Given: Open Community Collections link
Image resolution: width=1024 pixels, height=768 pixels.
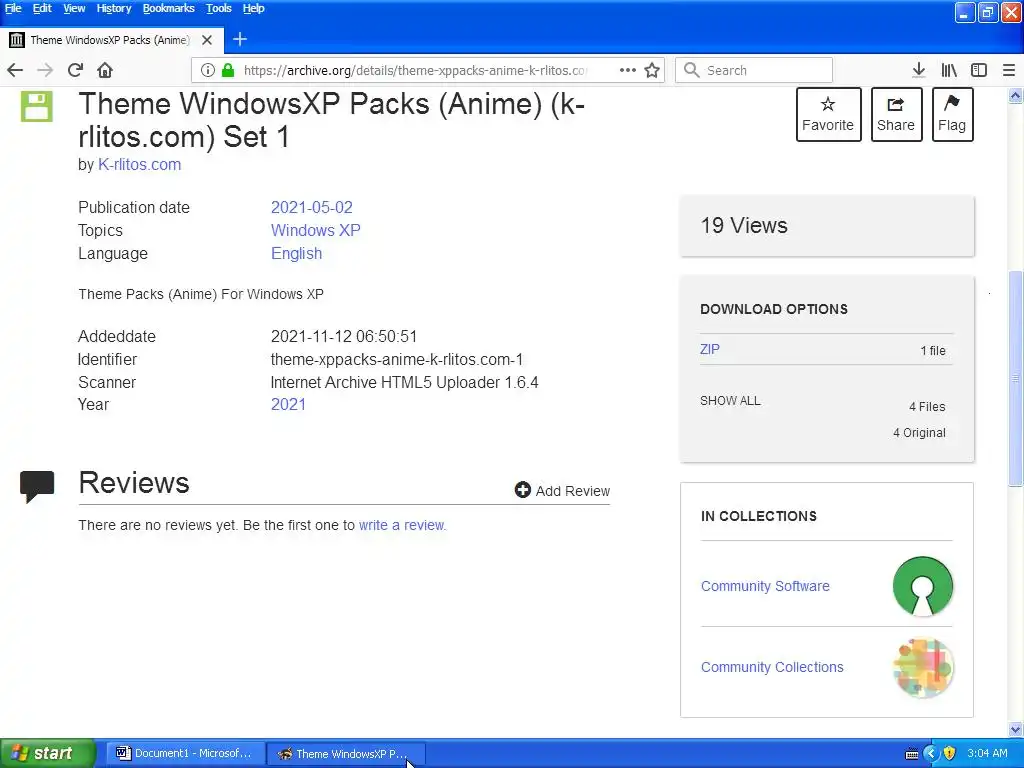Looking at the screenshot, I should coord(772,667).
